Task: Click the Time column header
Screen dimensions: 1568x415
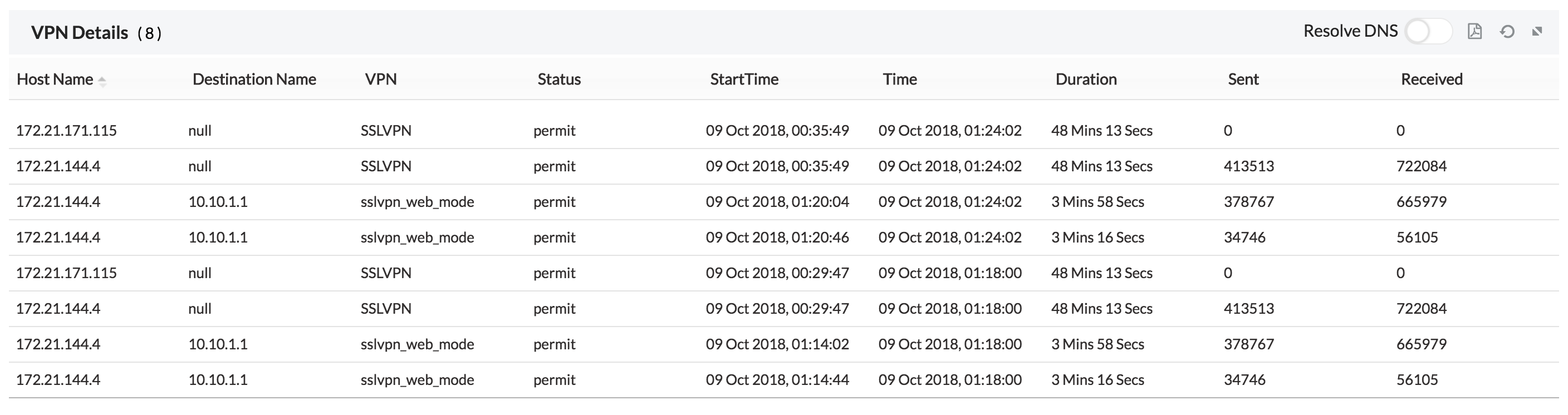Action: point(900,78)
